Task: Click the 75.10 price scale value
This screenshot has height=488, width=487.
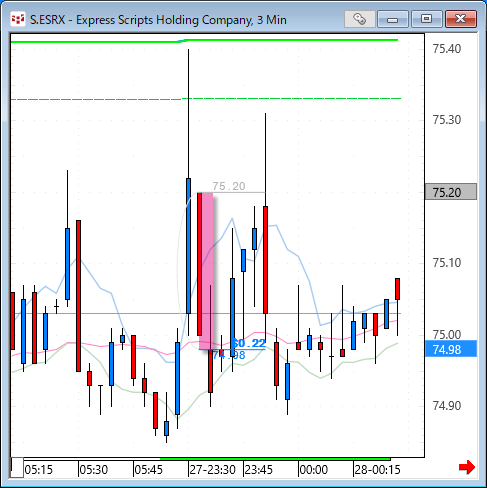Action: [x=447, y=263]
